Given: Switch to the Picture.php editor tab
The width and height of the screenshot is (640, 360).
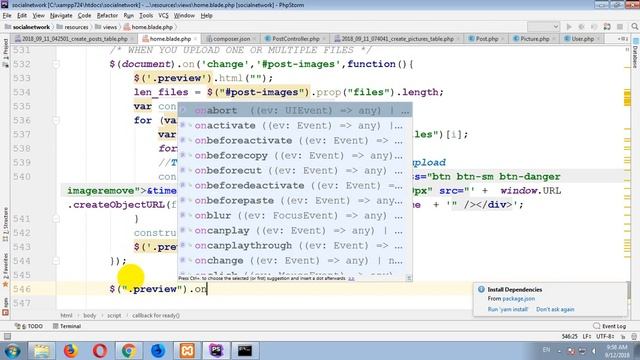Looking at the screenshot, I should pyautogui.click(x=535, y=39).
